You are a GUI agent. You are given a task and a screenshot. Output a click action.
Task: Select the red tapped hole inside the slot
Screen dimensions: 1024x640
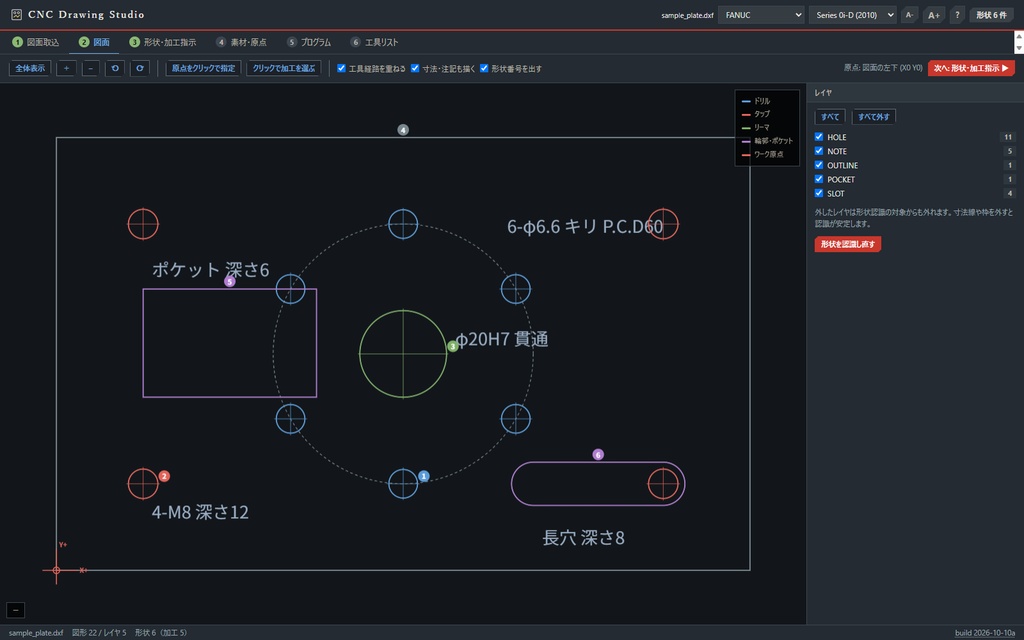pos(663,484)
